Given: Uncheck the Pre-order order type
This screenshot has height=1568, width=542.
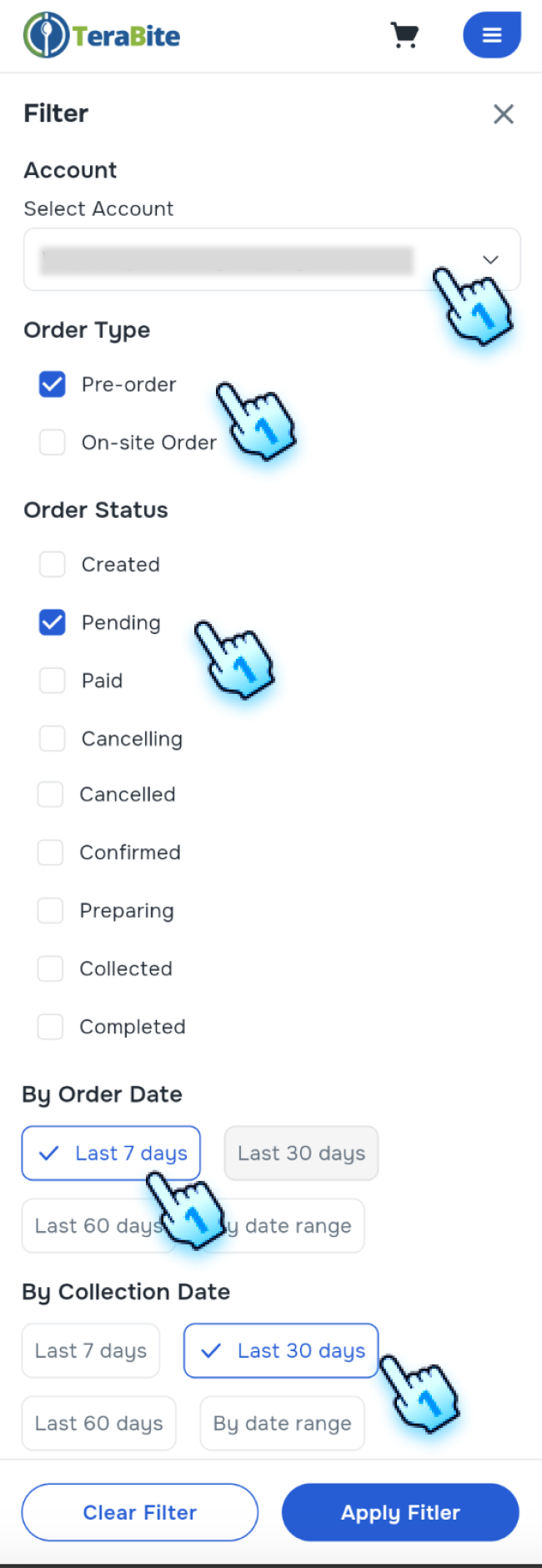Looking at the screenshot, I should pyautogui.click(x=52, y=384).
